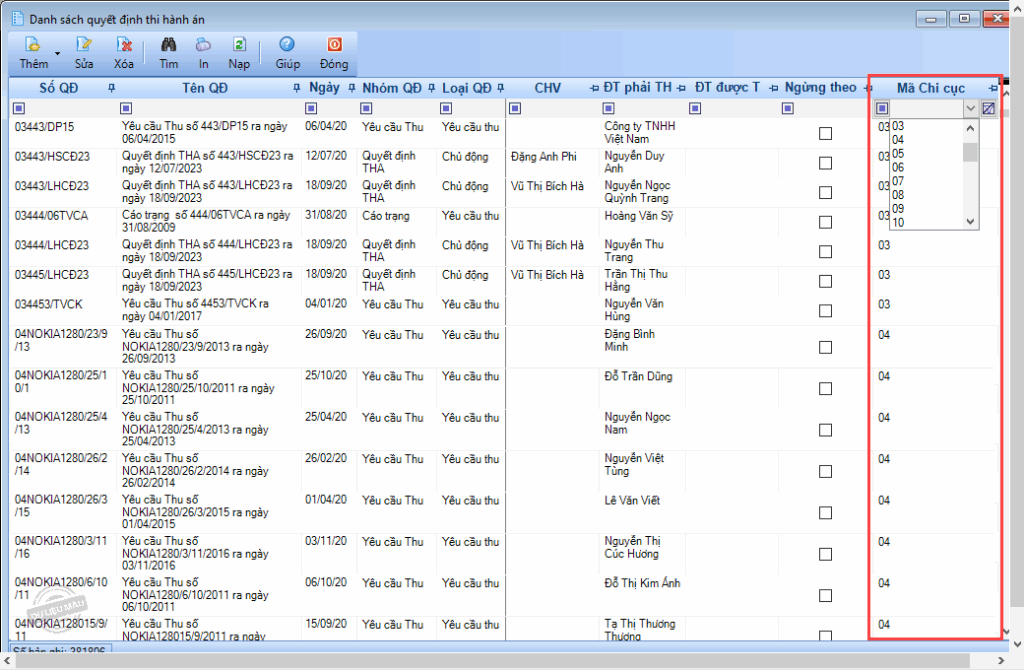Screen dimensions: 1024x671
Task: Tick Ngừng theo checkbox for row 034453/TVCK
Action: point(825,310)
